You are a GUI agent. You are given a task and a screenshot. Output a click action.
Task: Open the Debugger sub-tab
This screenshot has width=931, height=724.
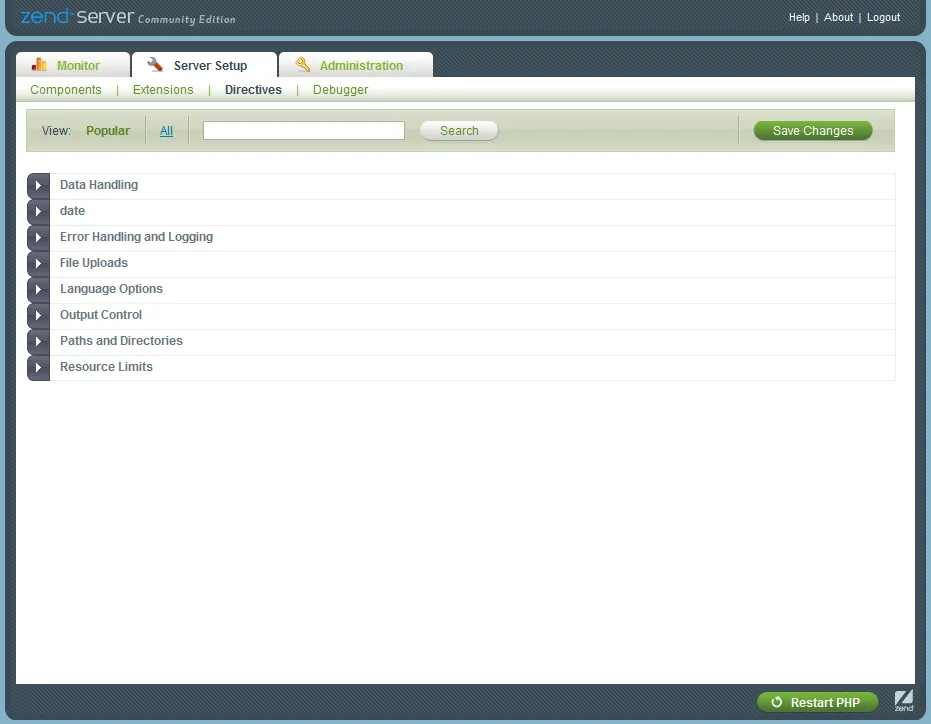point(340,90)
